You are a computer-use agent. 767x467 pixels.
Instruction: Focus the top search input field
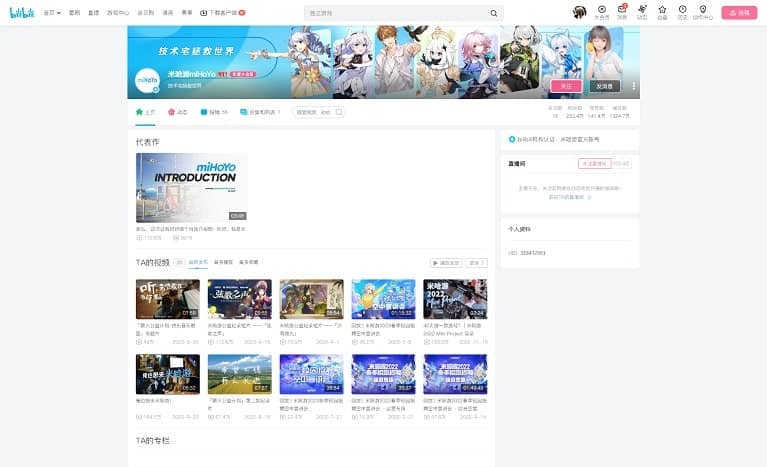coord(397,13)
